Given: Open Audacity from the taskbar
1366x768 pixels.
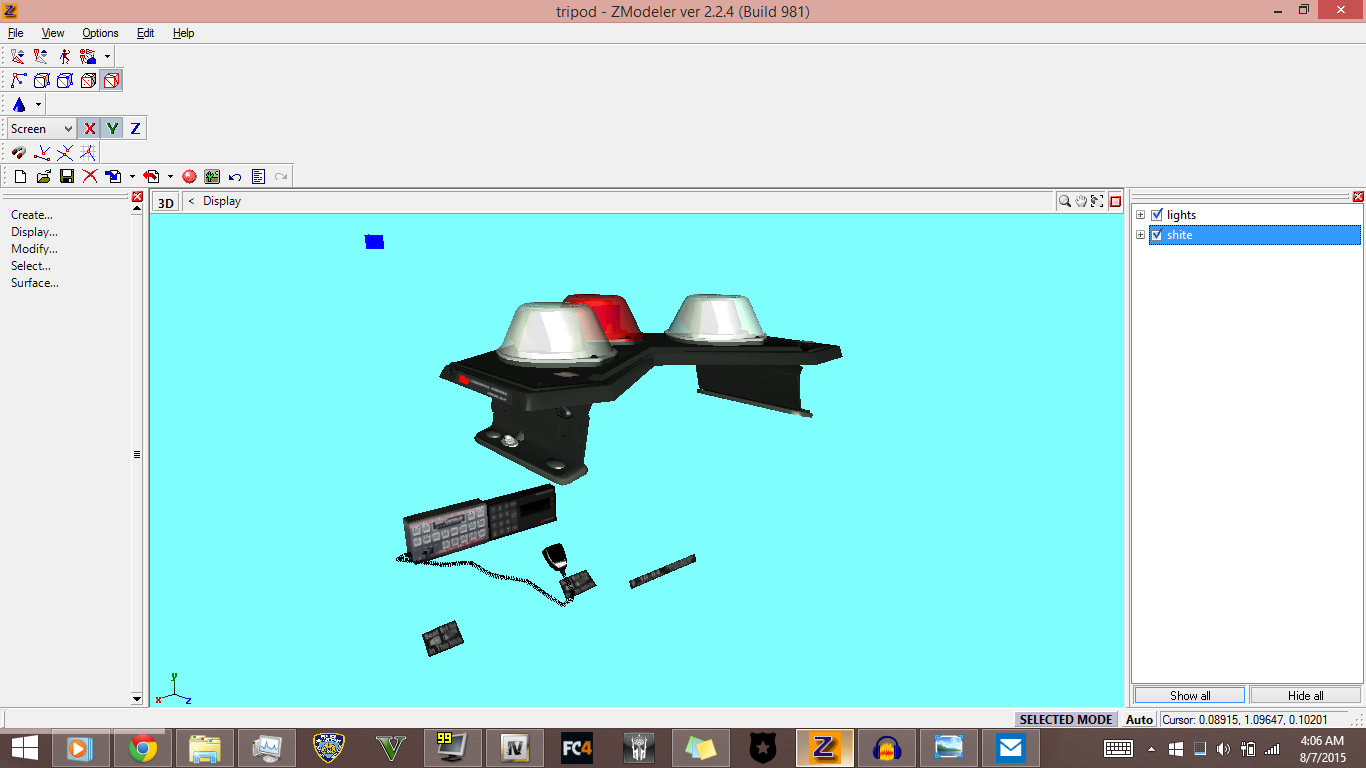Looking at the screenshot, I should (x=887, y=748).
